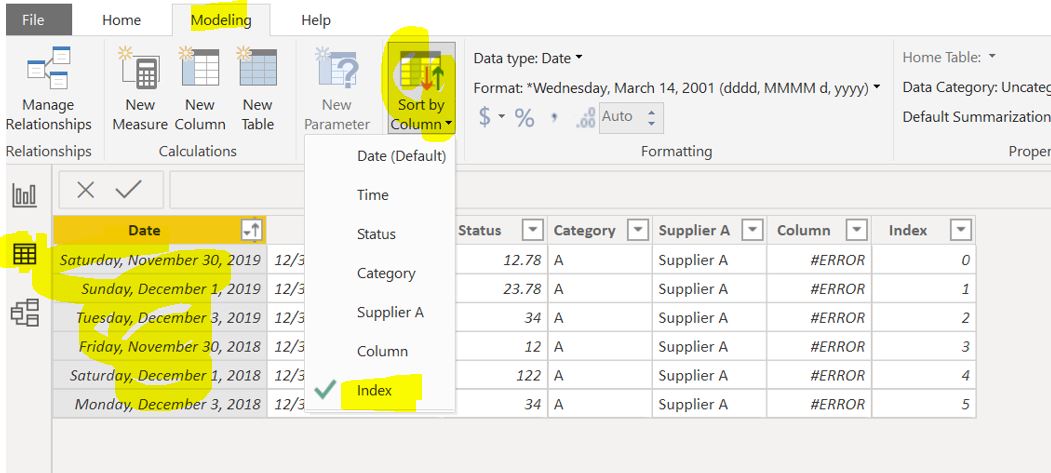This screenshot has width=1051, height=473.
Task: Open the Category column filter dropdown
Action: point(637,230)
